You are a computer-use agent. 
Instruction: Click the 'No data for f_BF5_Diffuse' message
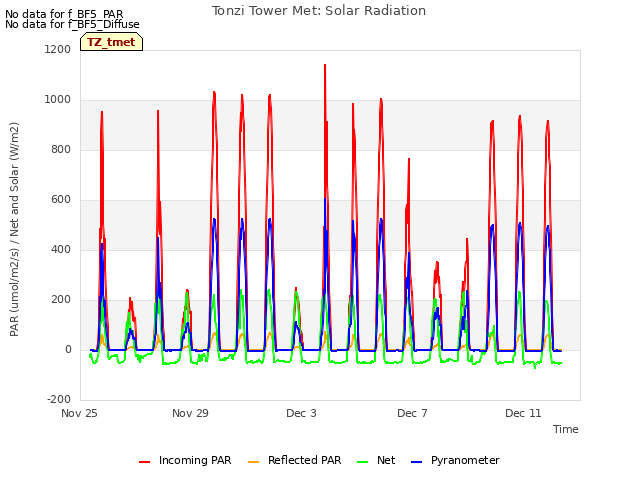(72, 24)
